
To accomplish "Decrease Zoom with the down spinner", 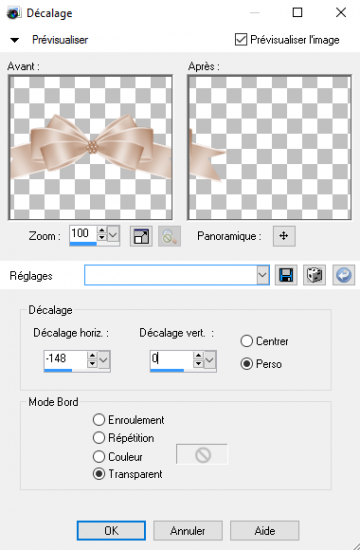I will point(102,238).
